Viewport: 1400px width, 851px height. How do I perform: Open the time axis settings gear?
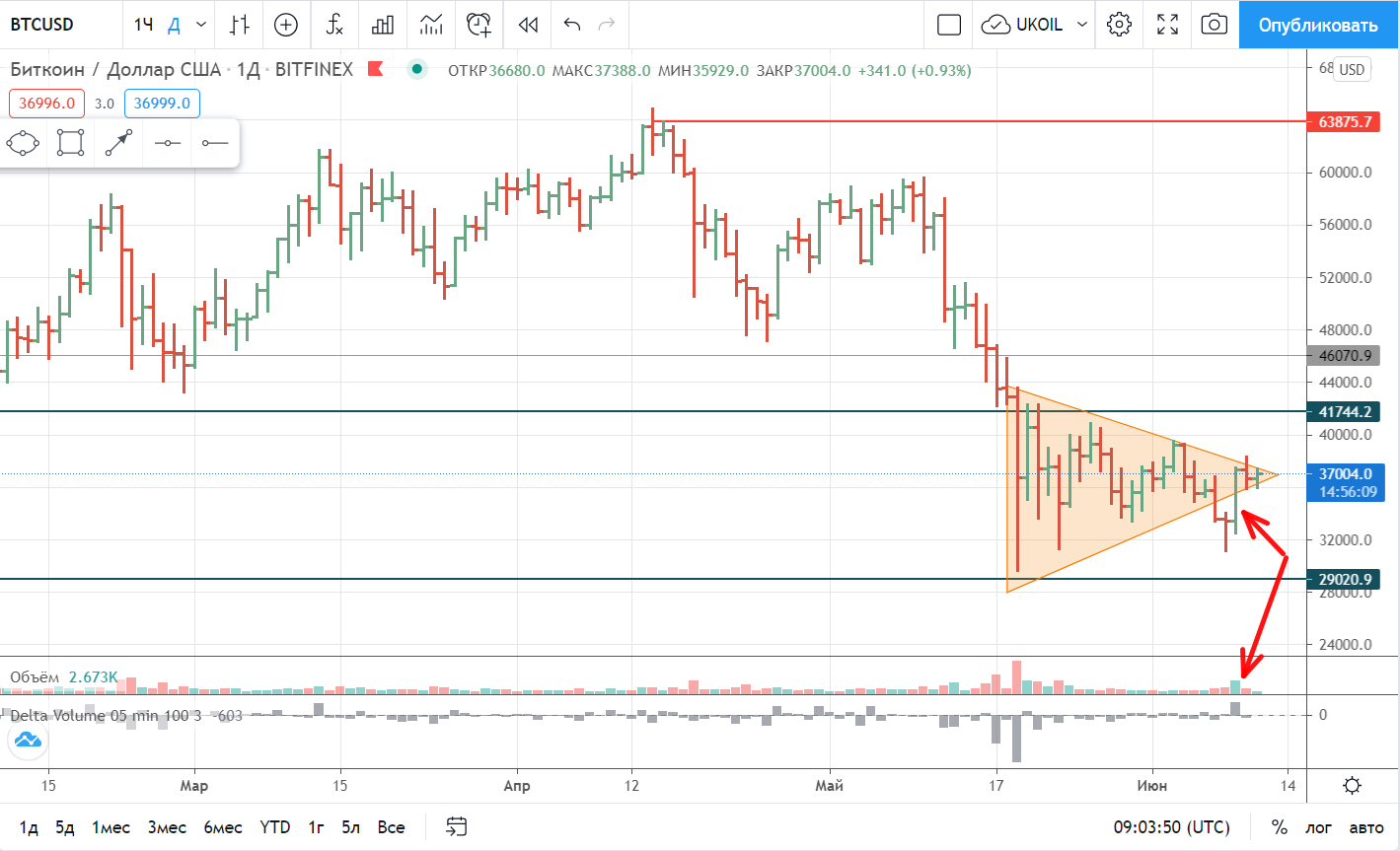pyautogui.click(x=1353, y=786)
